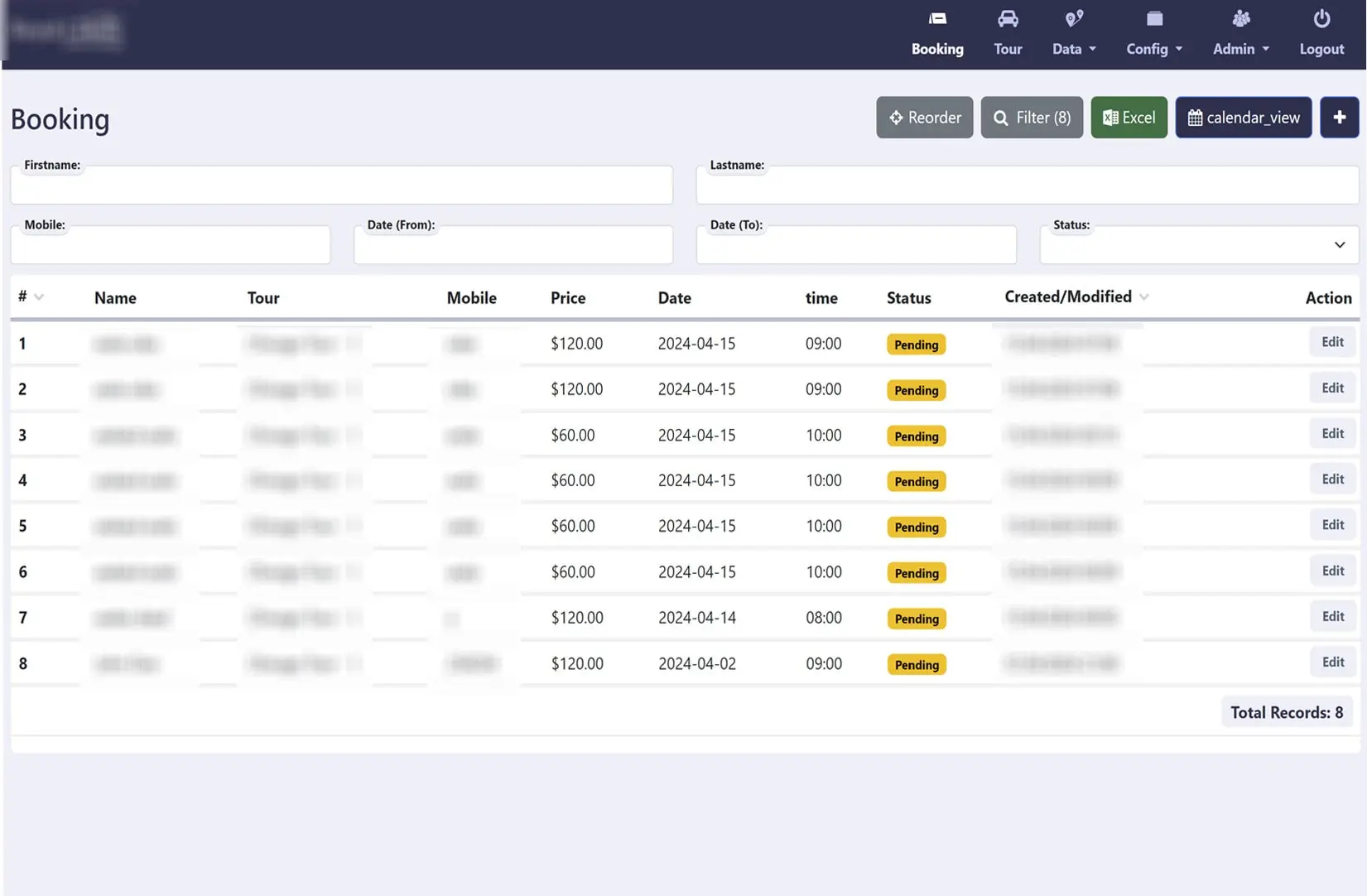The image size is (1367, 896).
Task: Edit booking row 2
Action: 1331,388
